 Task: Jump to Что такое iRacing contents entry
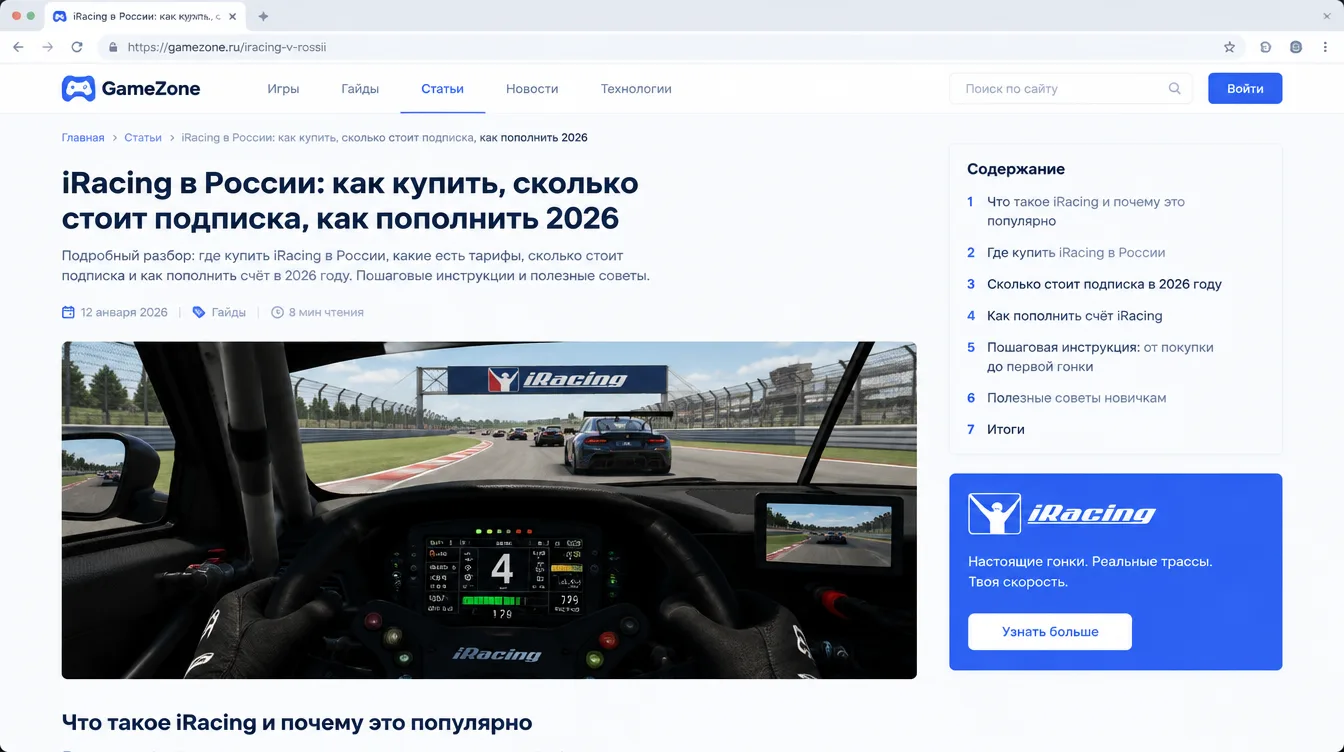click(1086, 211)
